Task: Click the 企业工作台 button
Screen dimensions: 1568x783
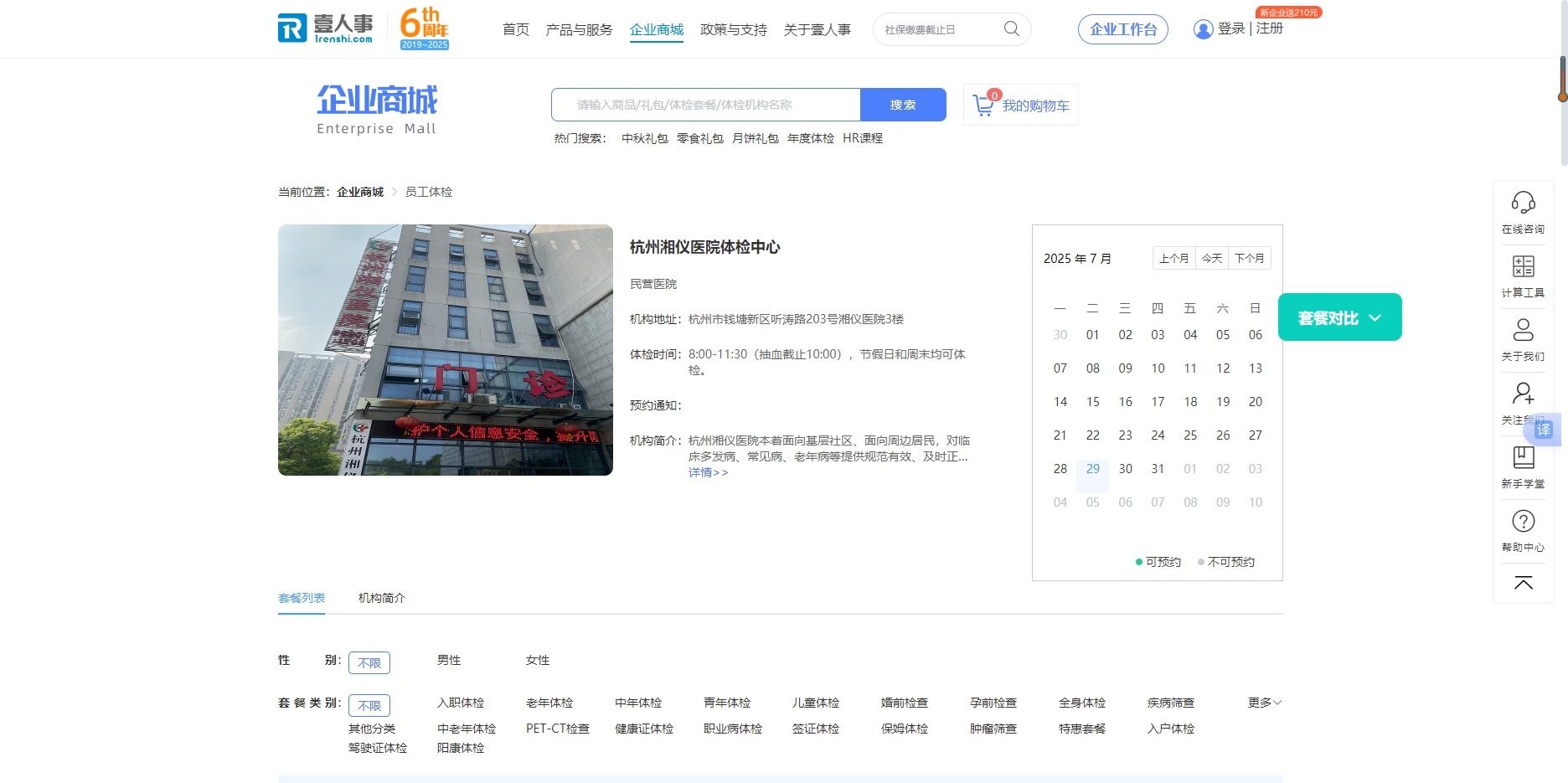Action: [x=1123, y=29]
